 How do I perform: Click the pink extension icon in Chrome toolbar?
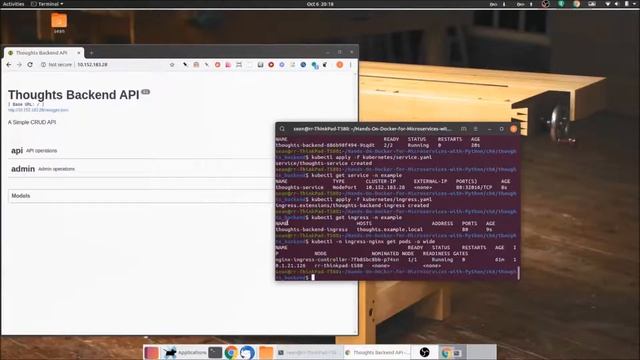tap(228, 64)
